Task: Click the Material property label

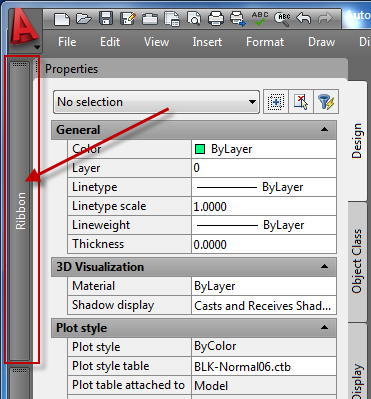Action: click(x=93, y=286)
